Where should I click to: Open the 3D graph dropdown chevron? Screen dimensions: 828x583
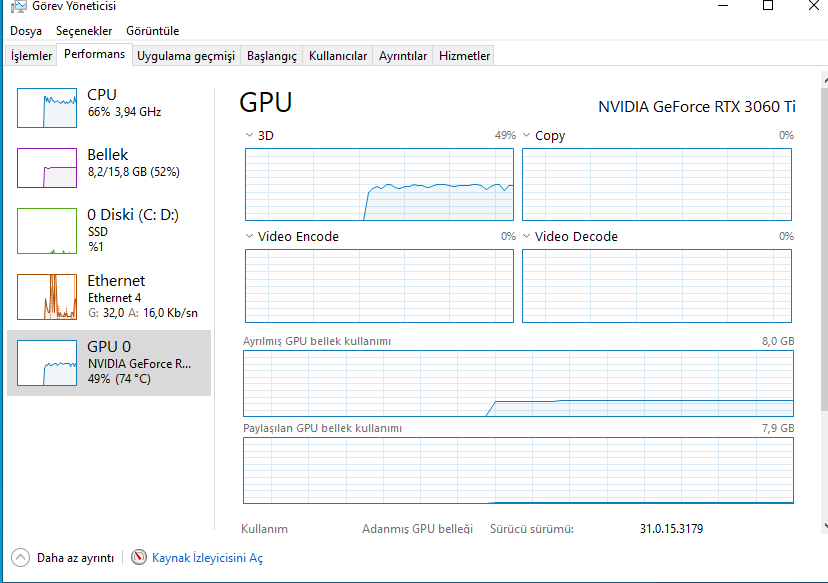point(250,135)
